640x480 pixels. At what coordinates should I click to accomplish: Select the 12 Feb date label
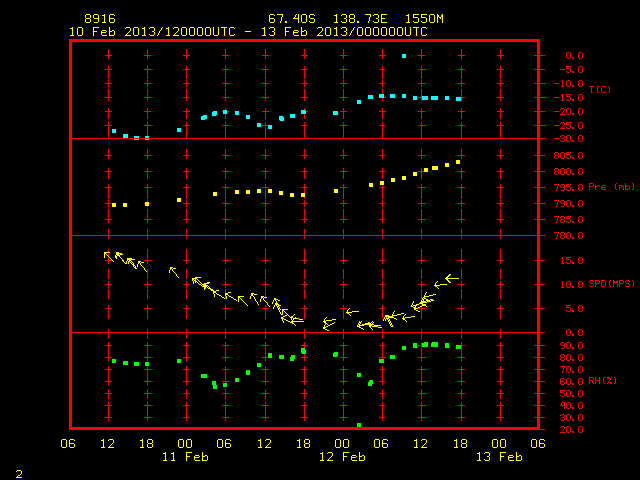[342, 457]
